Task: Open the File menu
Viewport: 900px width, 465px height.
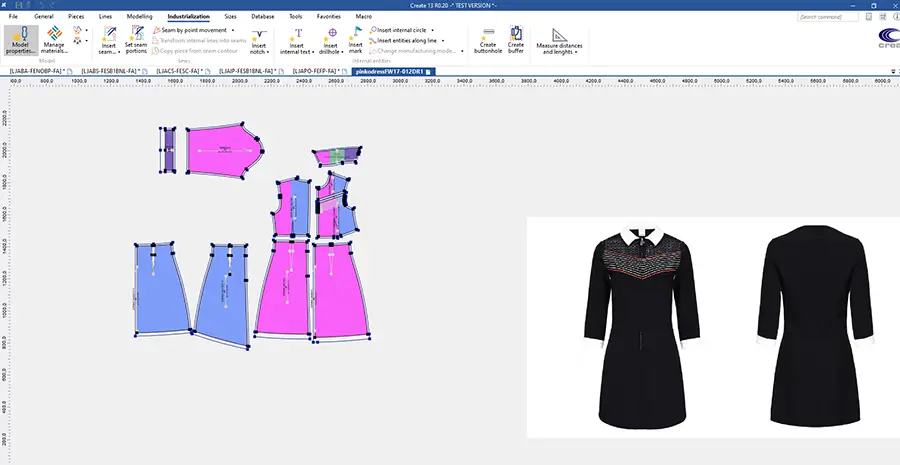Action: click(x=13, y=17)
